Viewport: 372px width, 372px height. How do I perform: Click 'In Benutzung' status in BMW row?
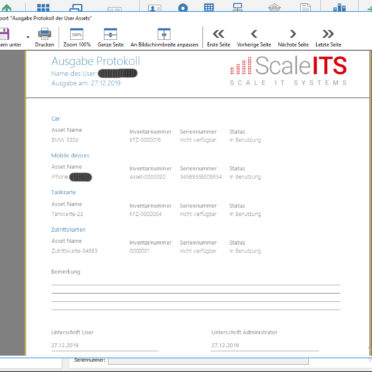click(245, 140)
